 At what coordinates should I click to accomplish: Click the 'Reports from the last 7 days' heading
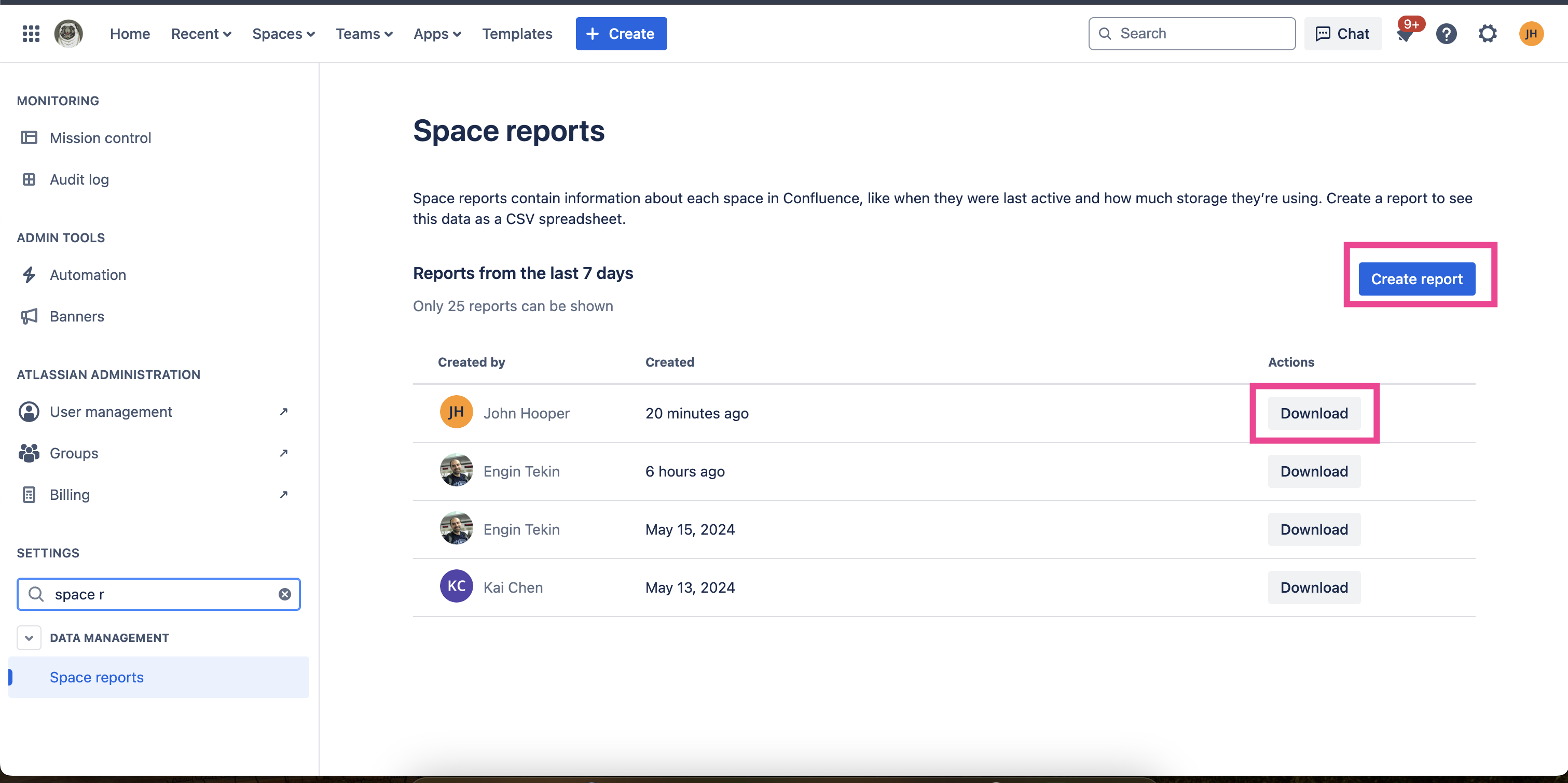[x=522, y=273]
